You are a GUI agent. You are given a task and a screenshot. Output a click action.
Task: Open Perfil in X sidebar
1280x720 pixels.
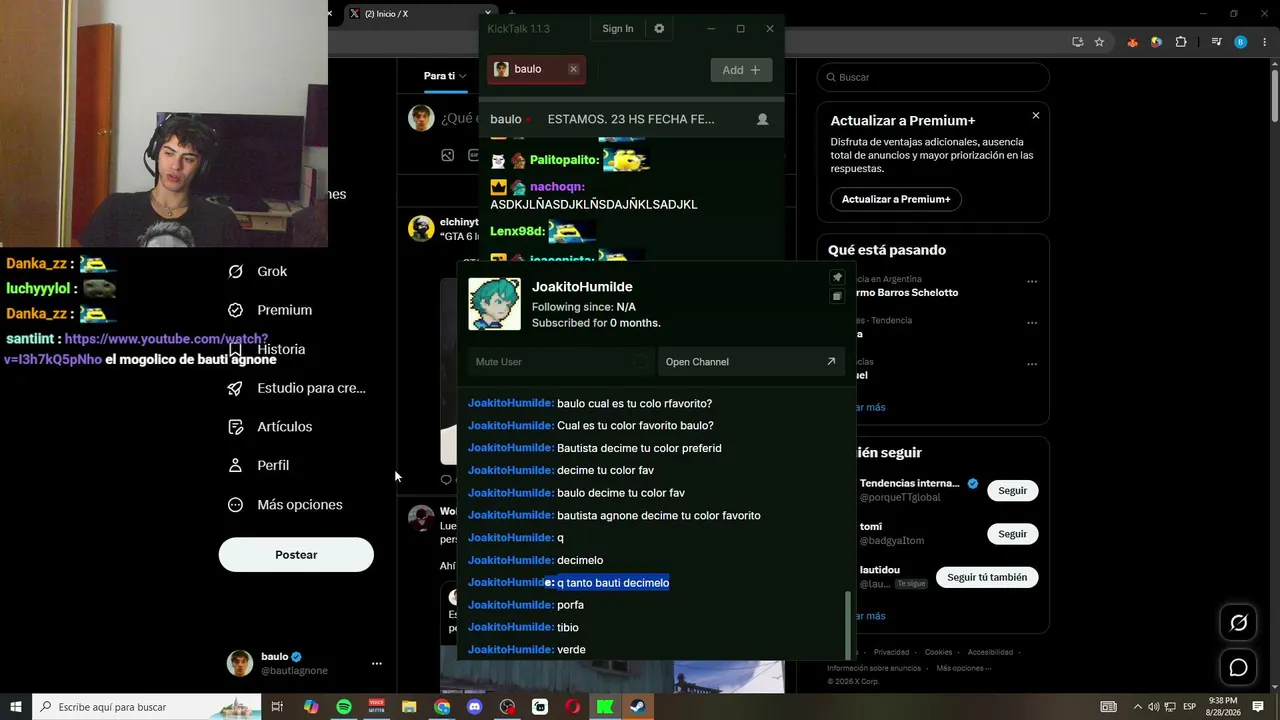(259, 466)
